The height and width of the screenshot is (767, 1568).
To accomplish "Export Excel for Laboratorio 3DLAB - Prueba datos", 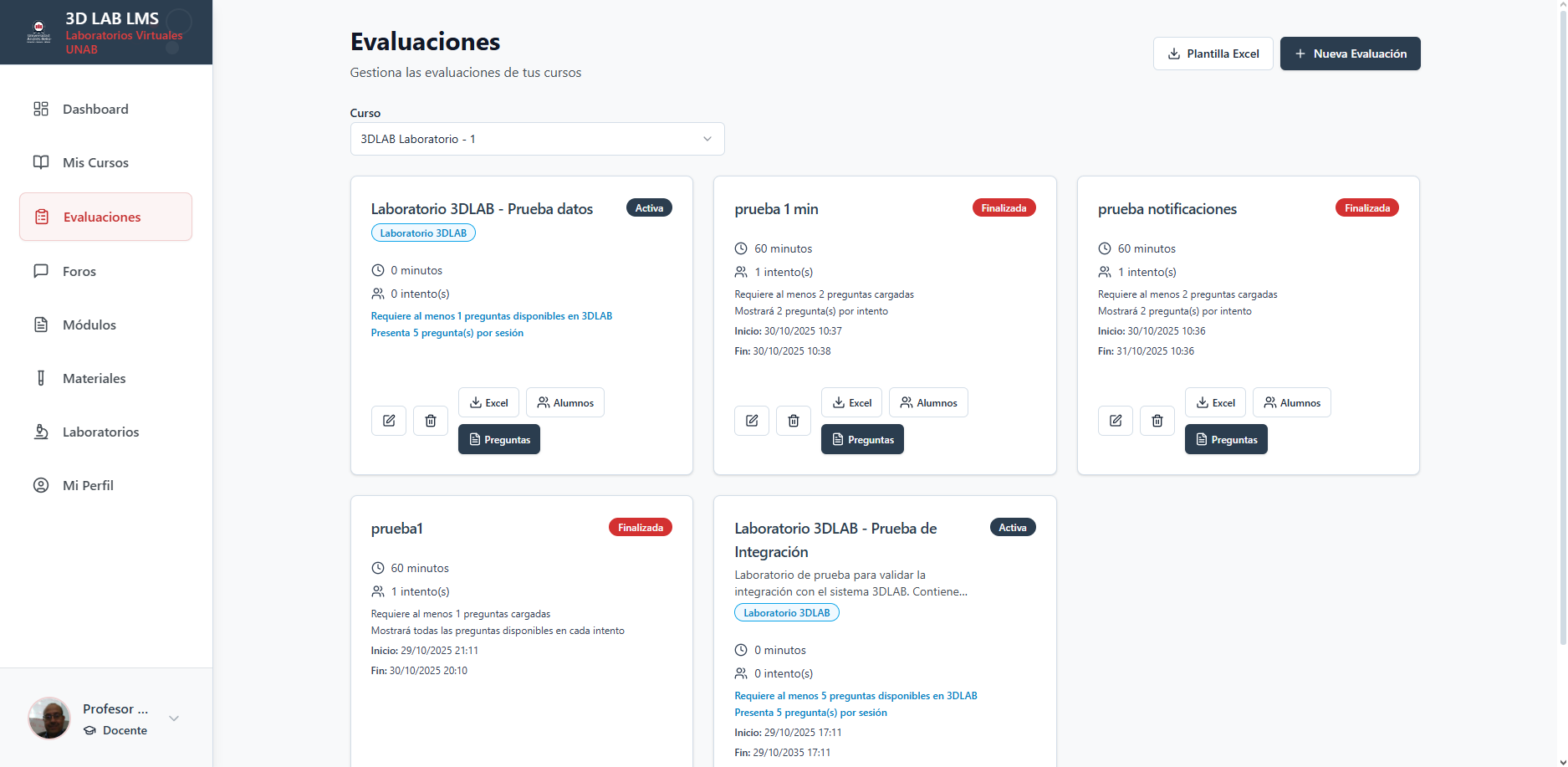I will 488,403.
